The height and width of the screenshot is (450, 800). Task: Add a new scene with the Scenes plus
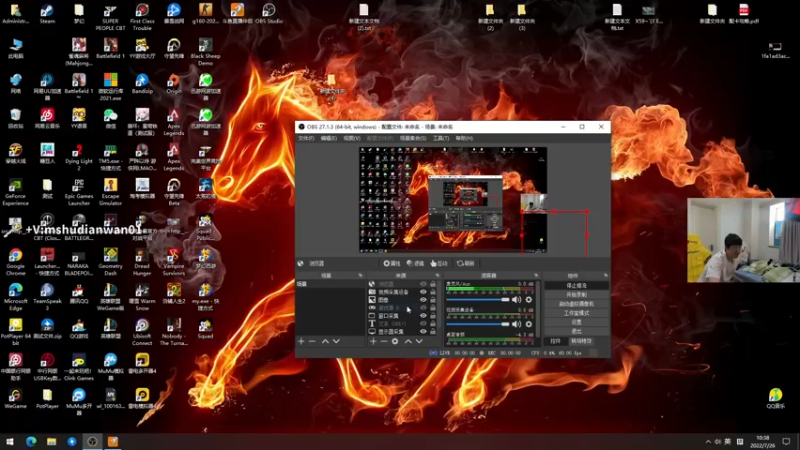coord(301,341)
